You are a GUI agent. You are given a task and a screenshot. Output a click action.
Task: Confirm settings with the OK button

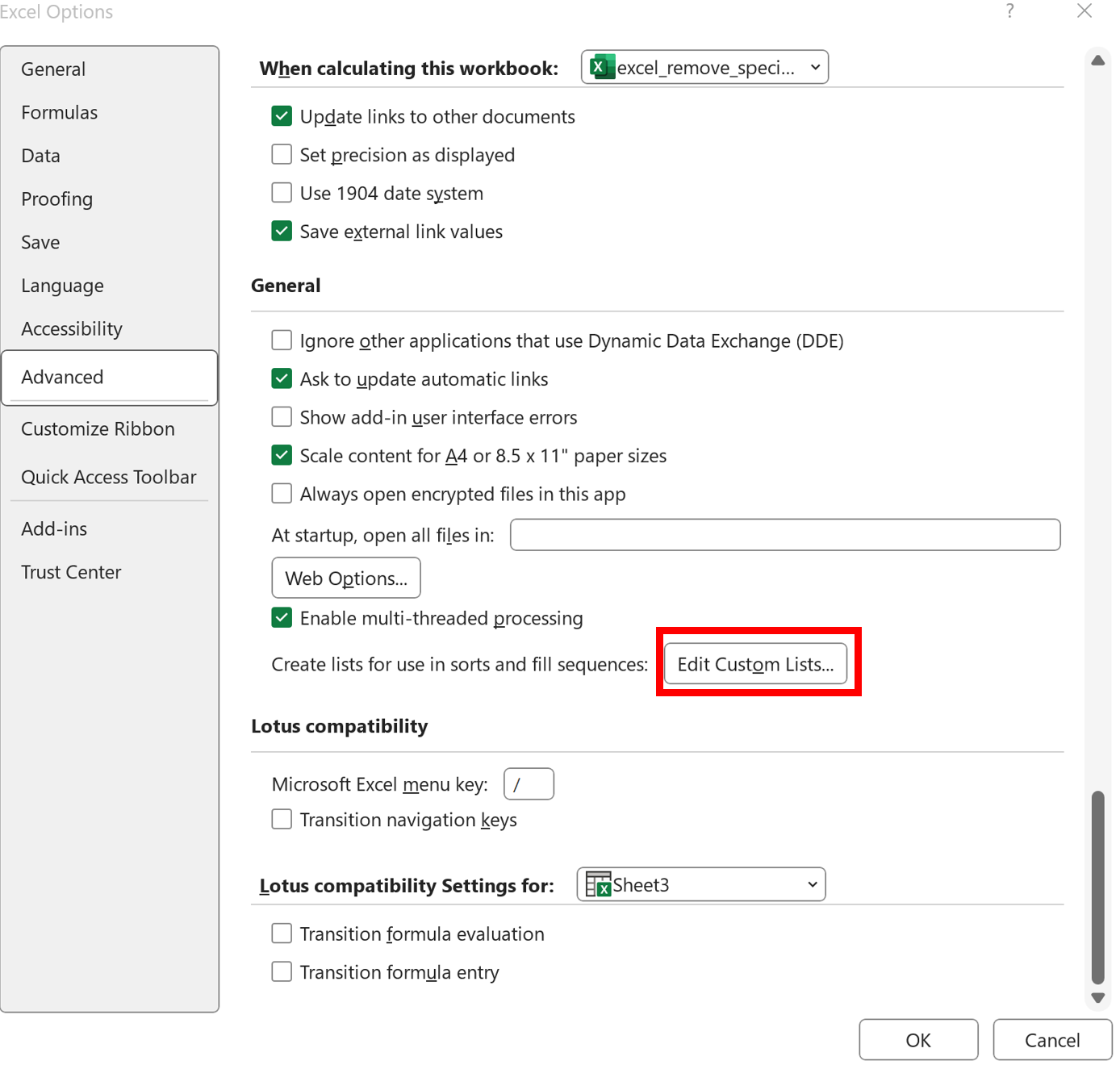[x=918, y=1040]
